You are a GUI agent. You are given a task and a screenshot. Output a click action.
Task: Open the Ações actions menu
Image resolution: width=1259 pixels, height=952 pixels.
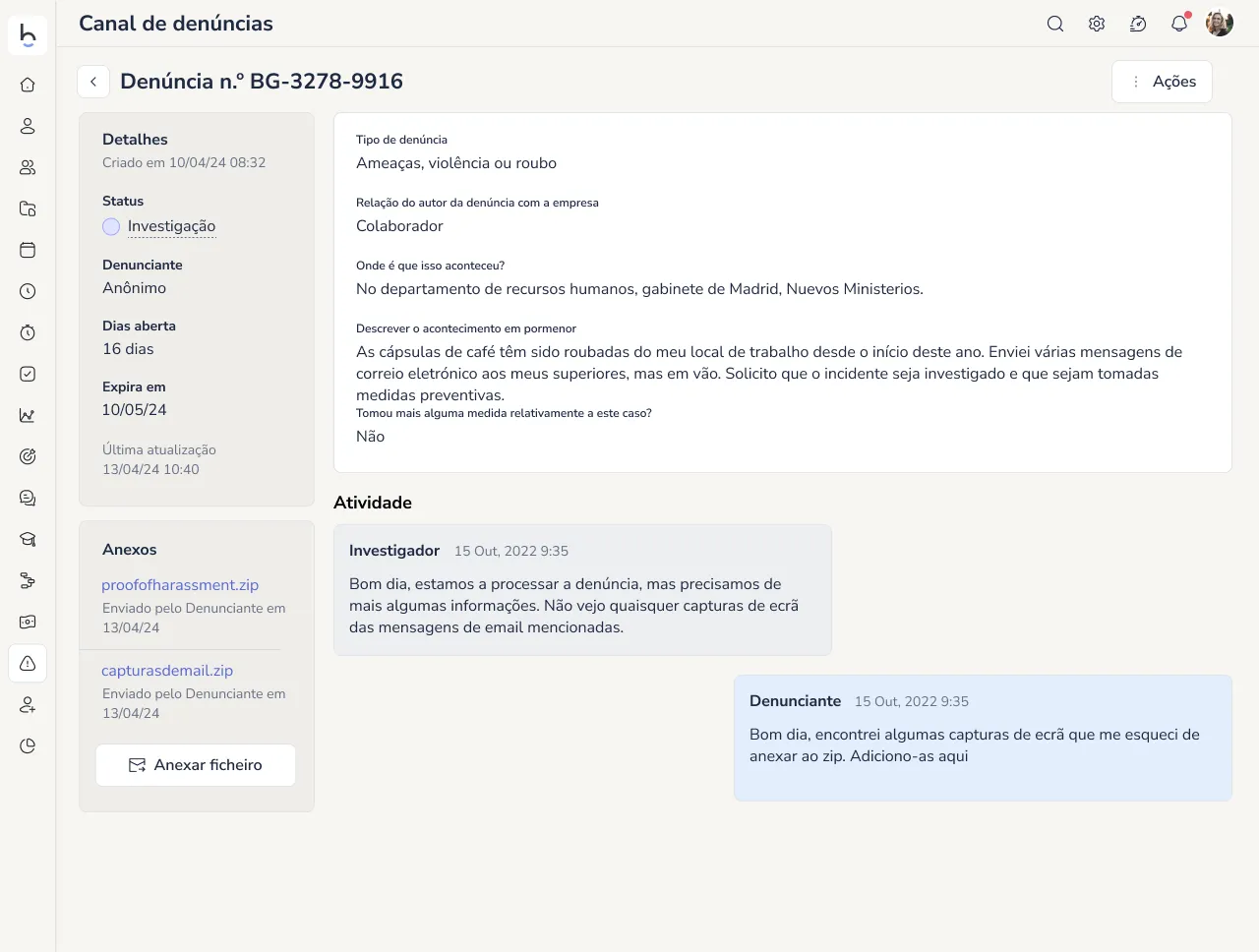click(1162, 82)
